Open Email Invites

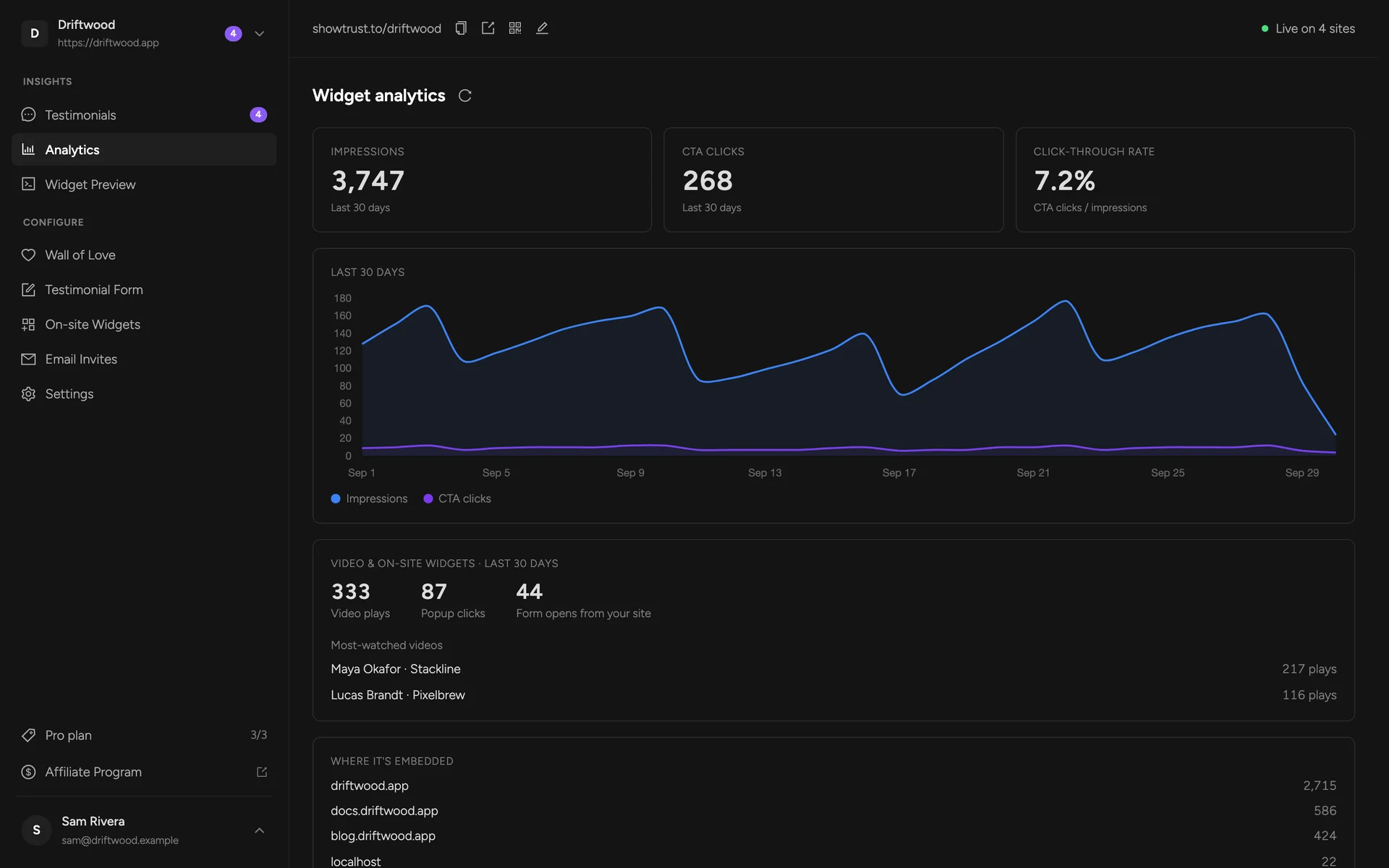(x=144, y=359)
